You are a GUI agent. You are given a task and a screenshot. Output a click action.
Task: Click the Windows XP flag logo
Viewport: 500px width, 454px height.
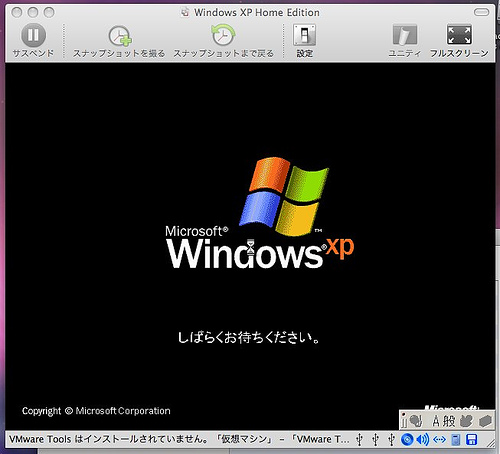pyautogui.click(x=284, y=196)
